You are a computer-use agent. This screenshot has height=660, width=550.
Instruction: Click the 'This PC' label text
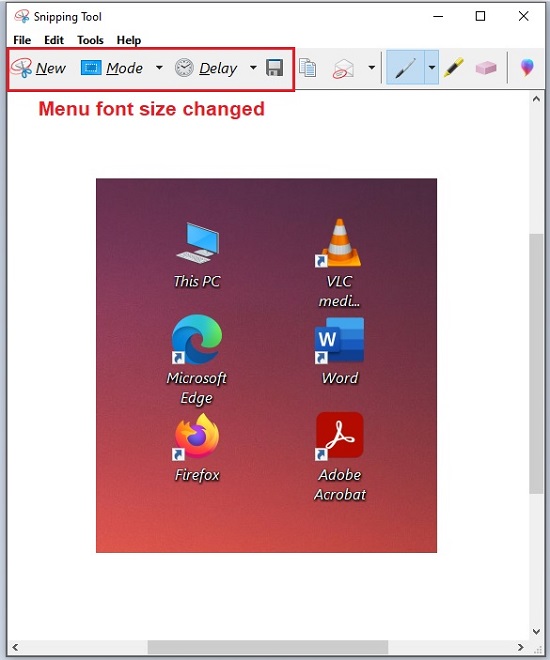(x=197, y=281)
